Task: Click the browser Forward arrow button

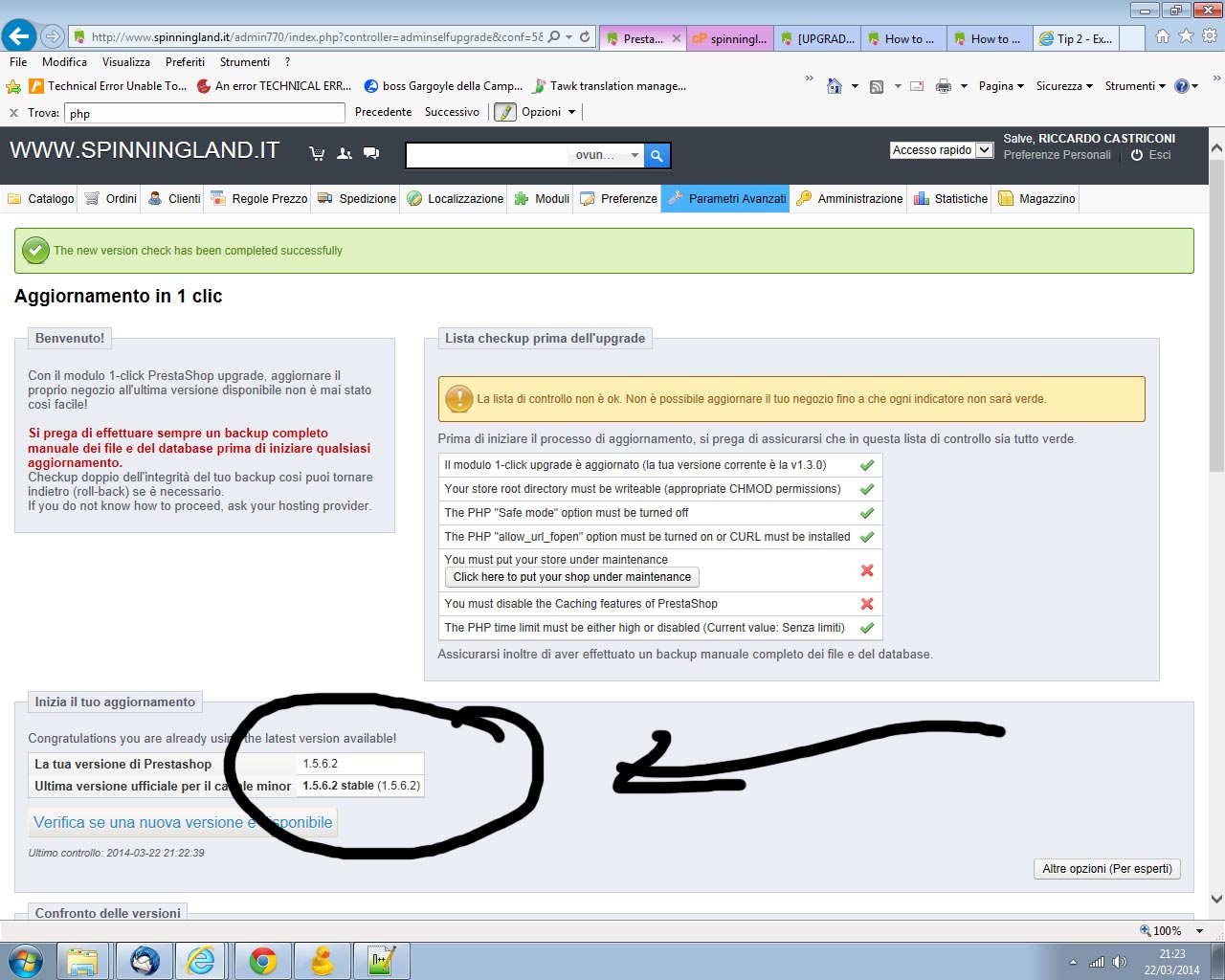Action: click(x=53, y=37)
